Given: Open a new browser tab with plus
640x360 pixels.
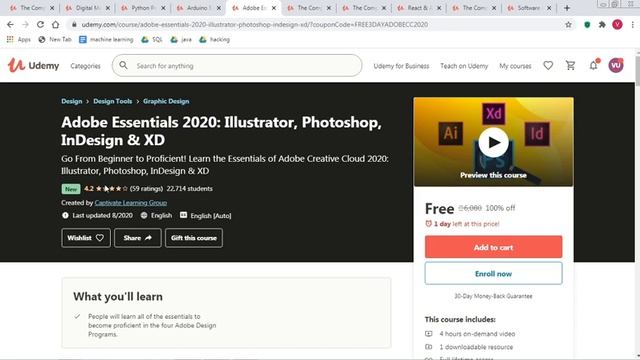Looking at the screenshot, I should 567,8.
